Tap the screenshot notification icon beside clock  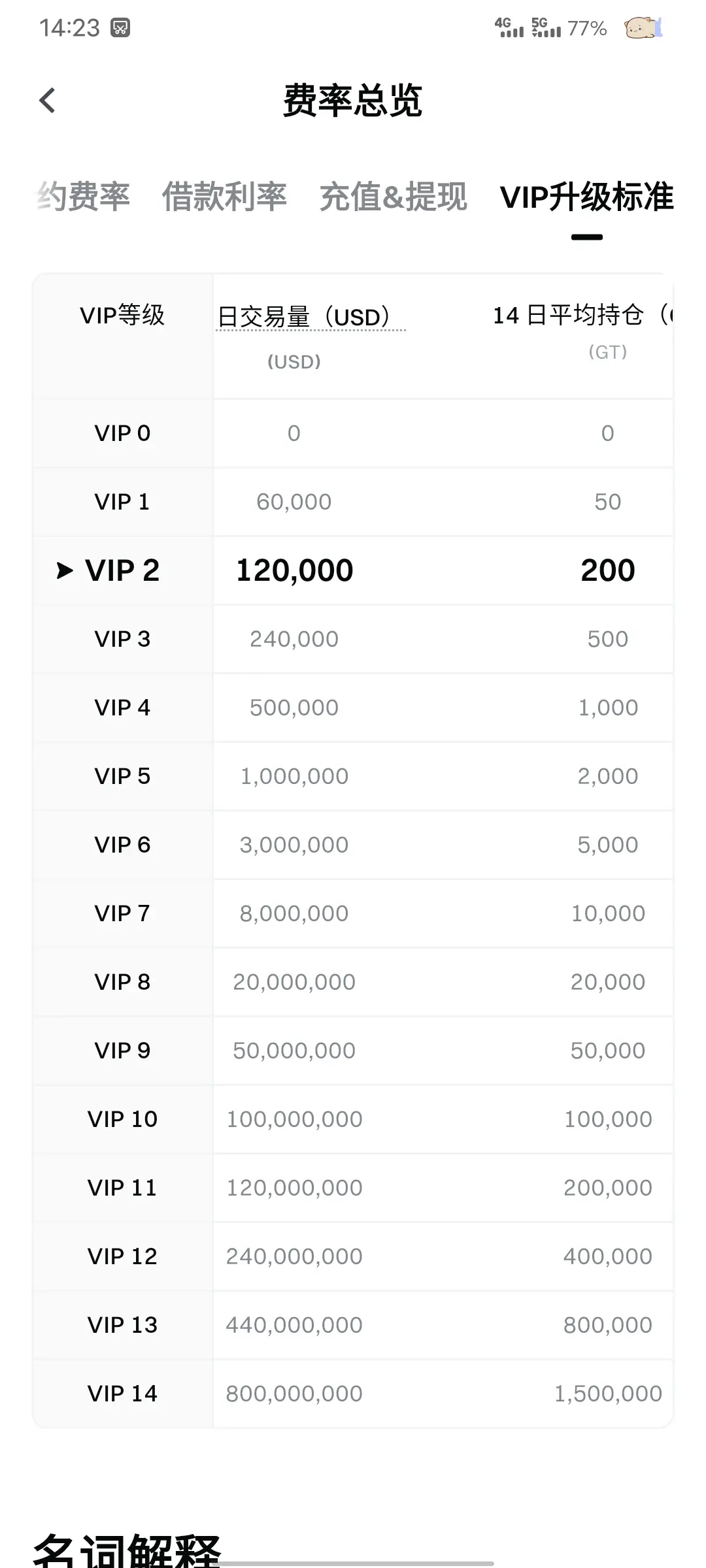tap(120, 27)
